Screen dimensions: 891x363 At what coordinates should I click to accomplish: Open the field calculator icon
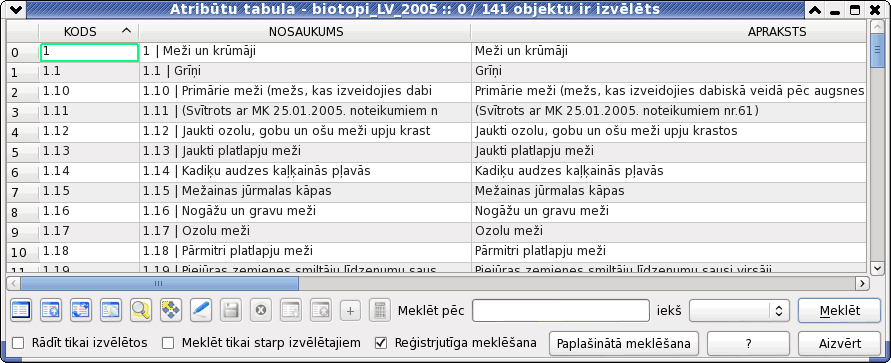click(379, 311)
